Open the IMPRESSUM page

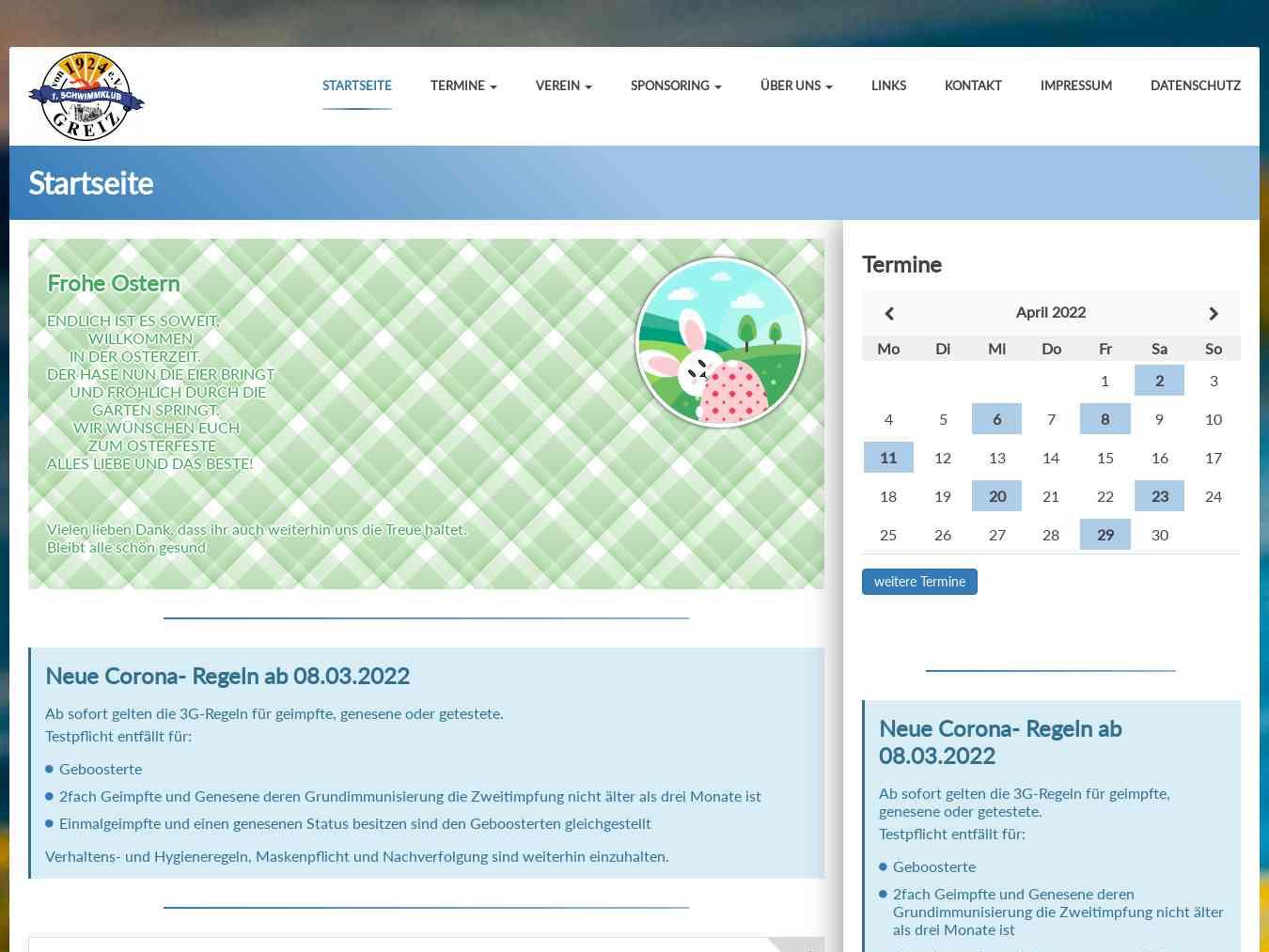pos(1075,86)
